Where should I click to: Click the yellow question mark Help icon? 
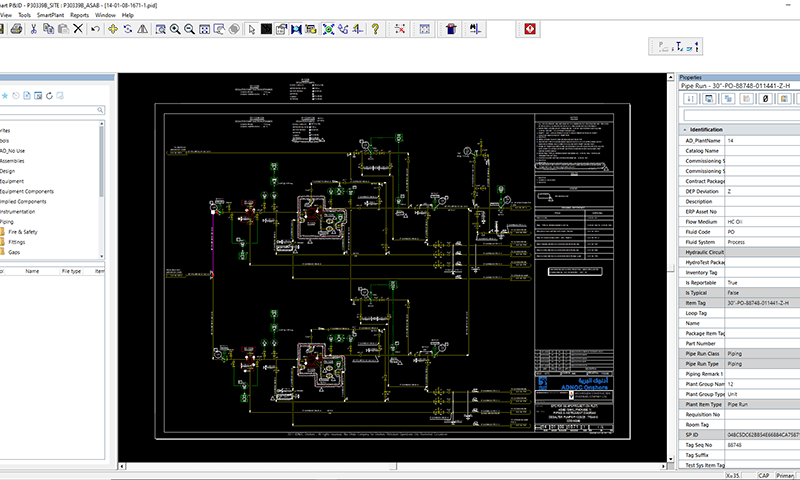click(x=375, y=29)
